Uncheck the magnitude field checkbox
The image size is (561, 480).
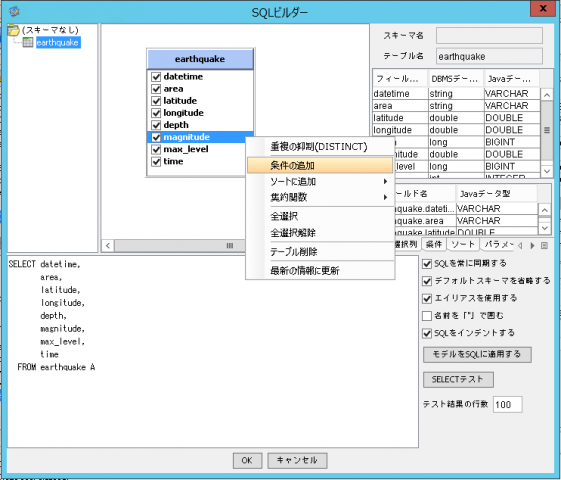tap(156, 137)
